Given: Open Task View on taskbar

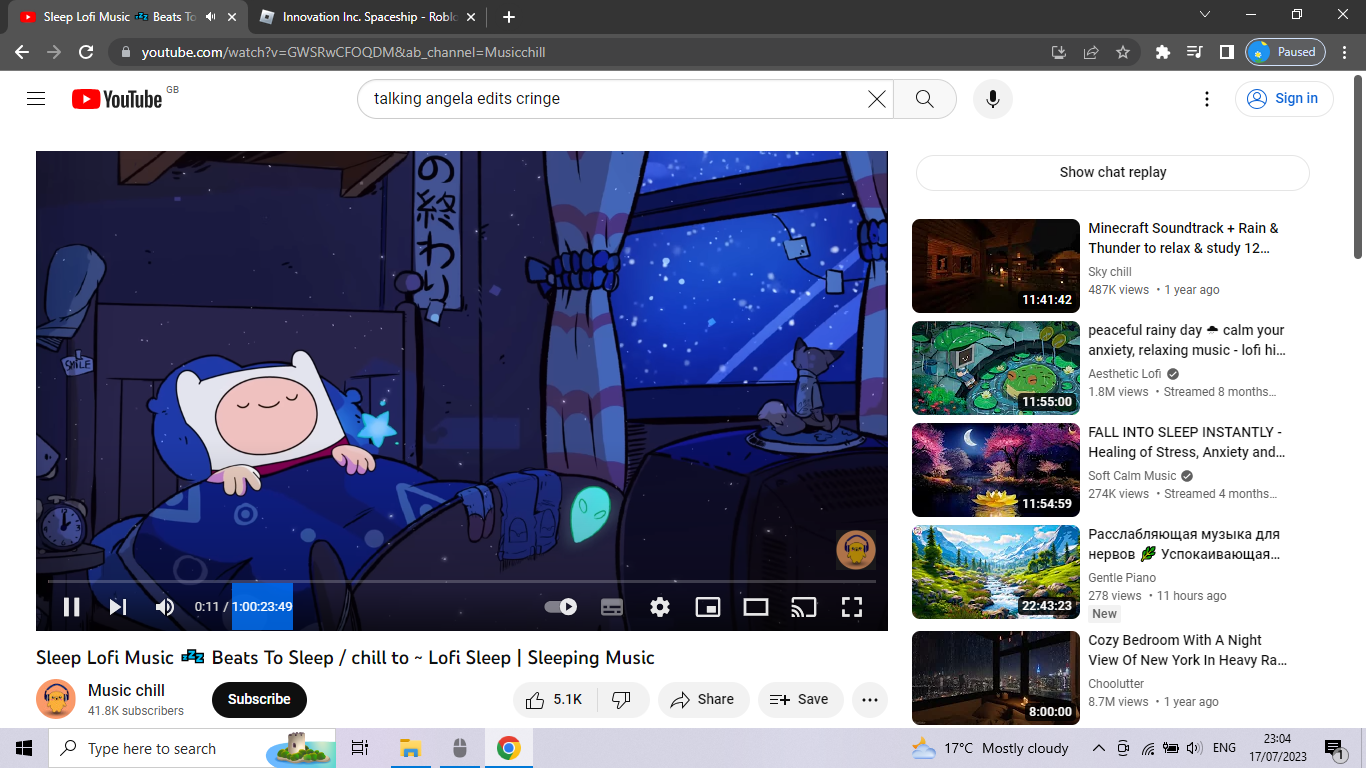Looking at the screenshot, I should pos(360,748).
